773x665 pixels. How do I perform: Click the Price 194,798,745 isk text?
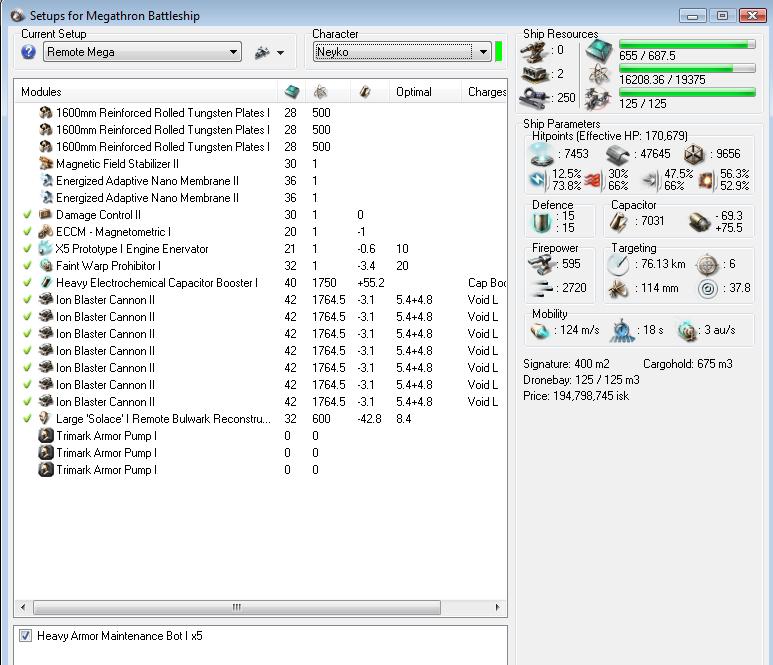point(576,396)
